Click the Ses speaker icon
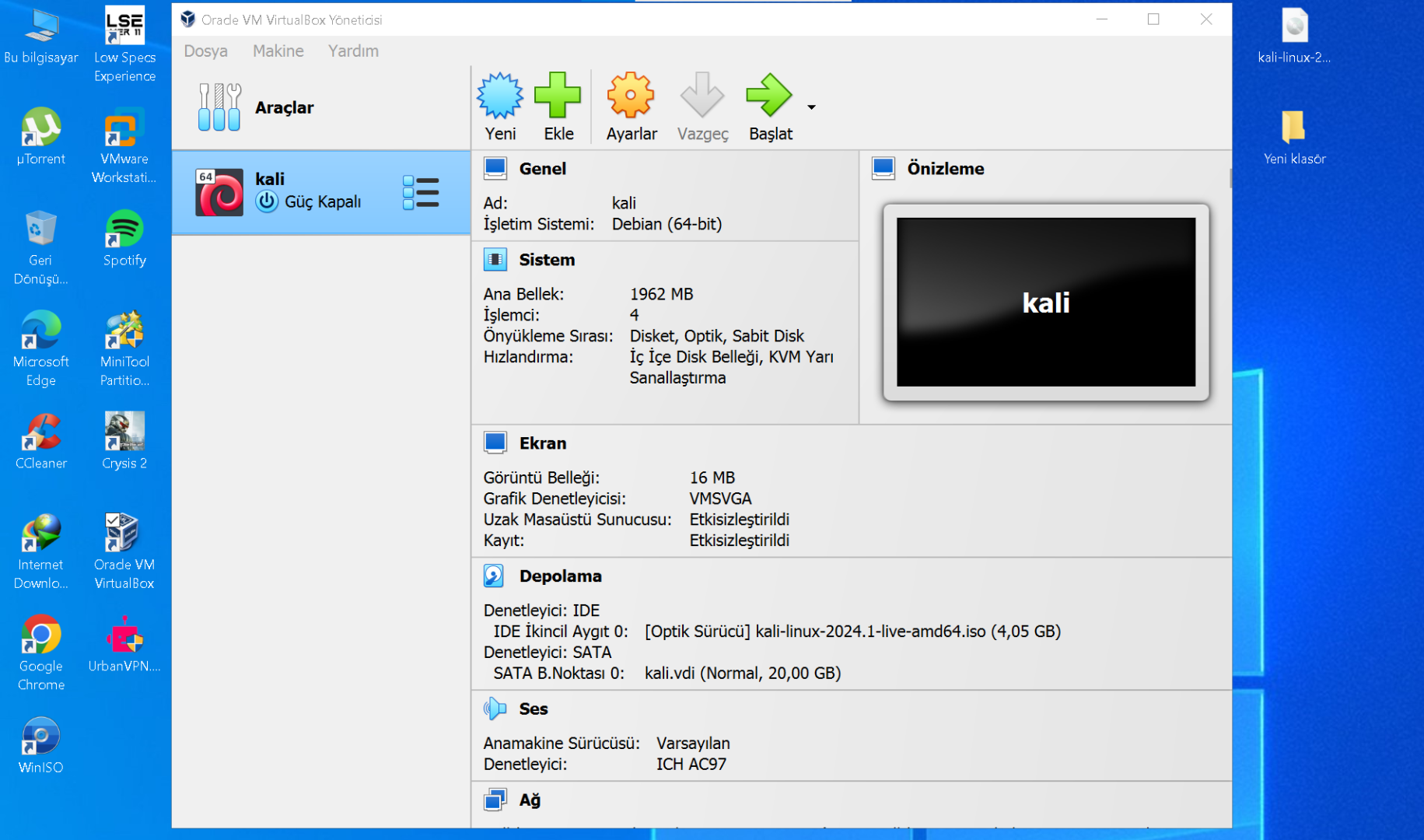 495,709
